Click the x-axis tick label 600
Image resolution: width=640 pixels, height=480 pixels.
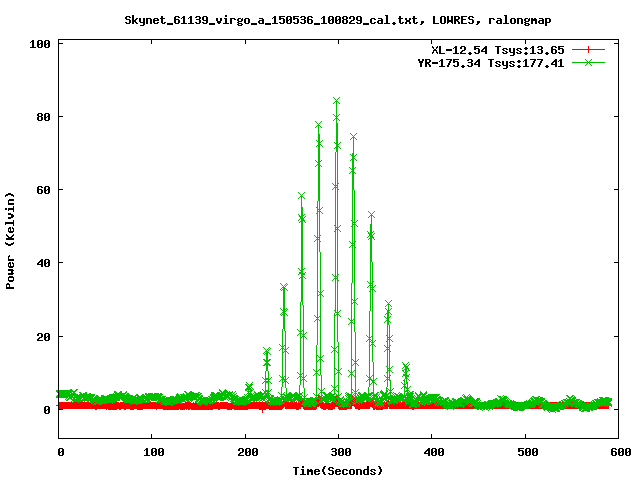click(618, 453)
